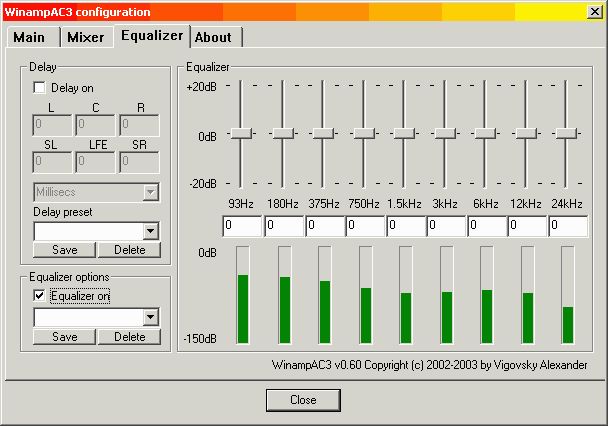The height and width of the screenshot is (426, 608).
Task: Focus the 180Hz gain value field
Action: (x=284, y=226)
